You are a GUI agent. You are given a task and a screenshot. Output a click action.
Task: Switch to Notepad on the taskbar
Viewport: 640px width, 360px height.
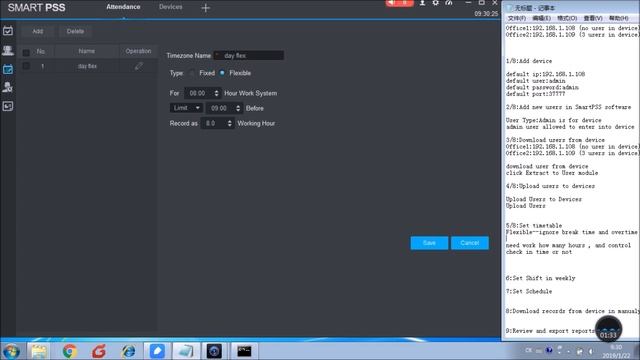pos(186,351)
